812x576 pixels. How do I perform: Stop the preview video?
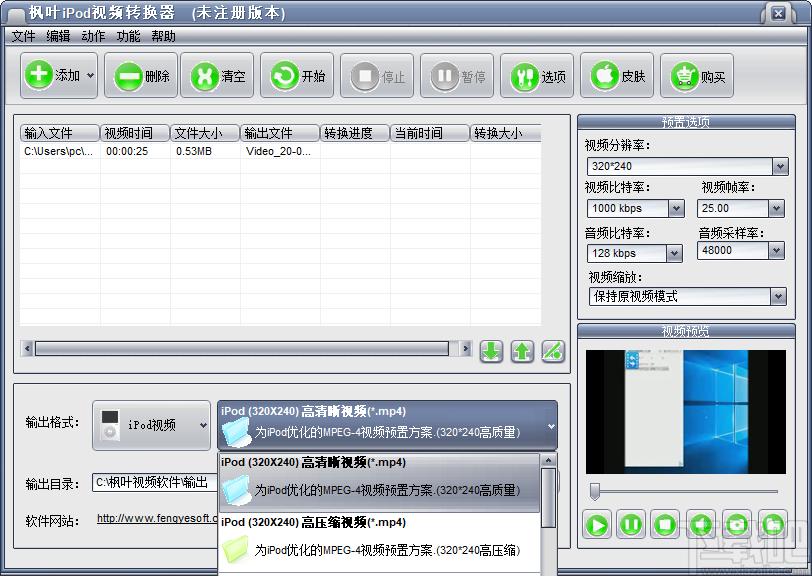pyautogui.click(x=665, y=525)
